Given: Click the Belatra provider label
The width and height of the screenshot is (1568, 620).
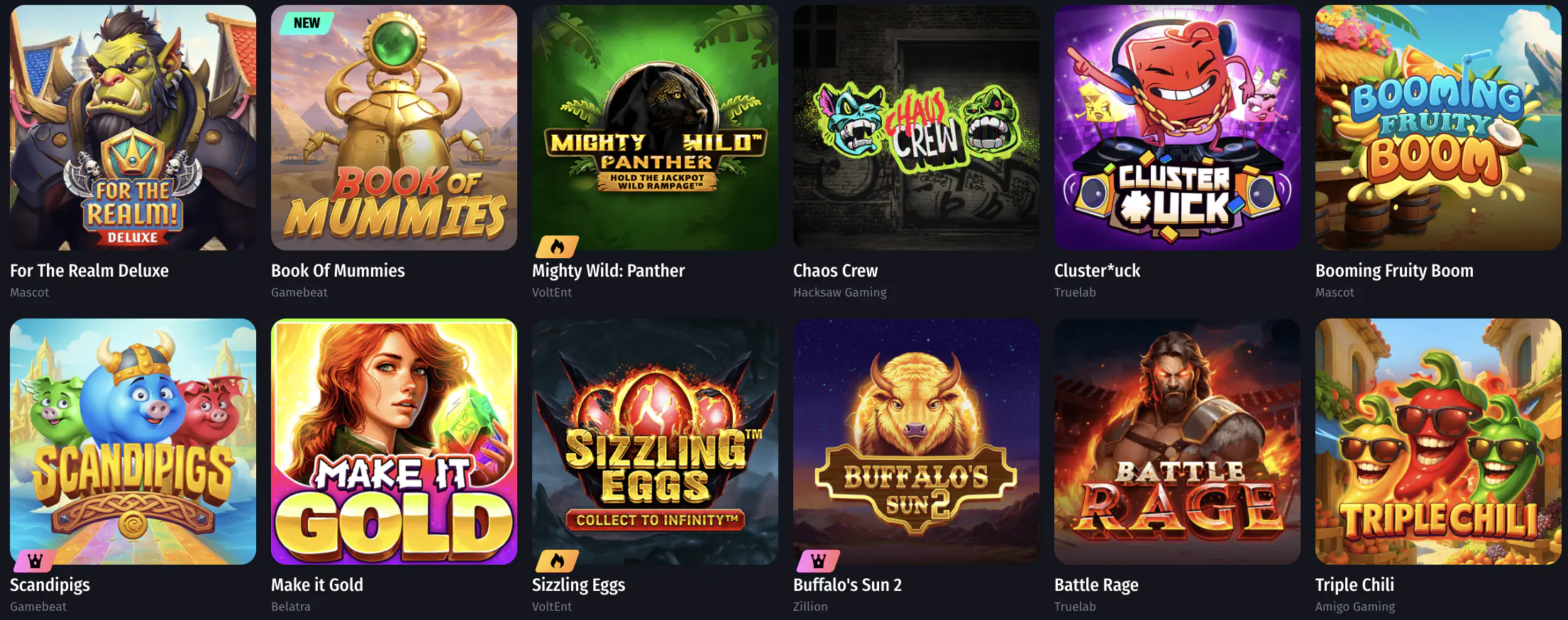Looking at the screenshot, I should click(291, 607).
